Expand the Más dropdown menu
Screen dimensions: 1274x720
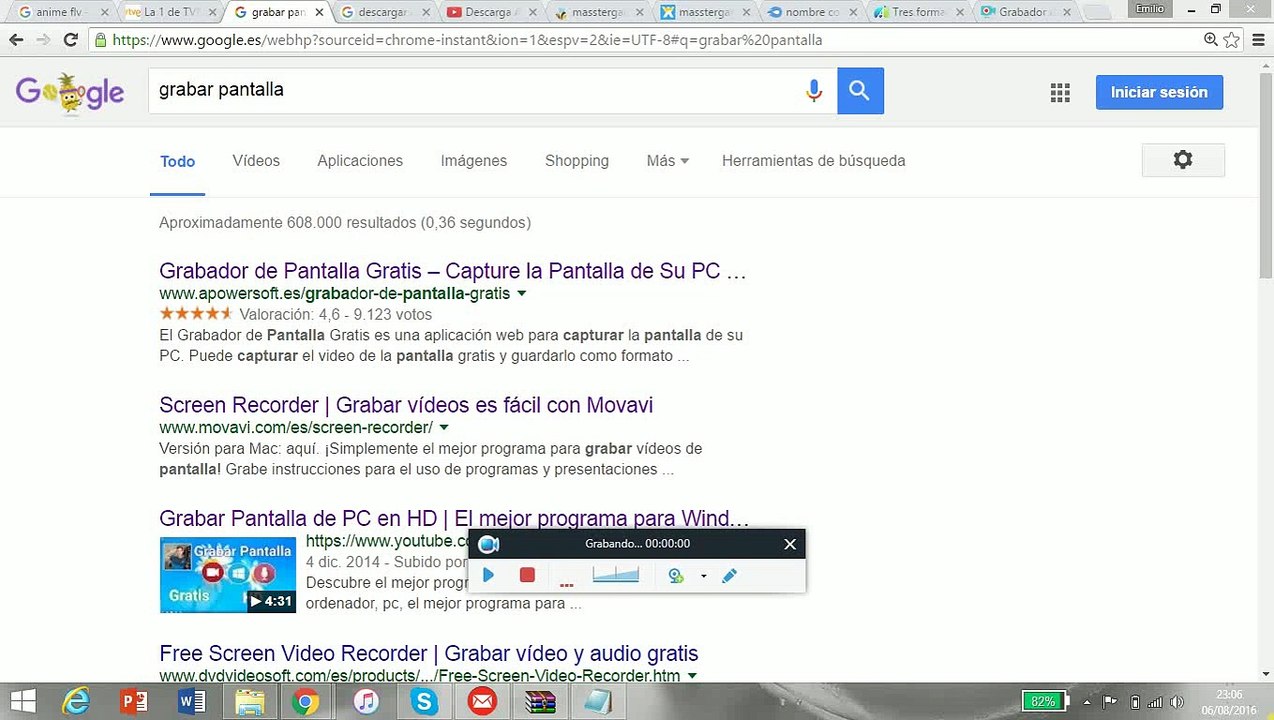(667, 160)
